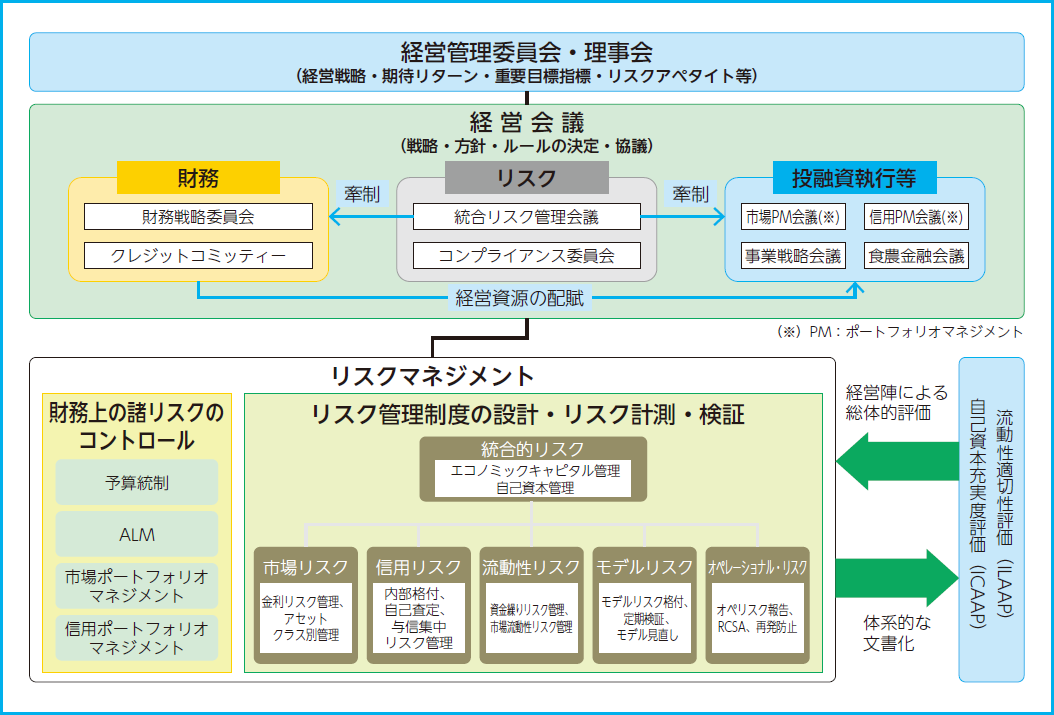
Task: Click the 予算統制 box
Action: coord(136,482)
